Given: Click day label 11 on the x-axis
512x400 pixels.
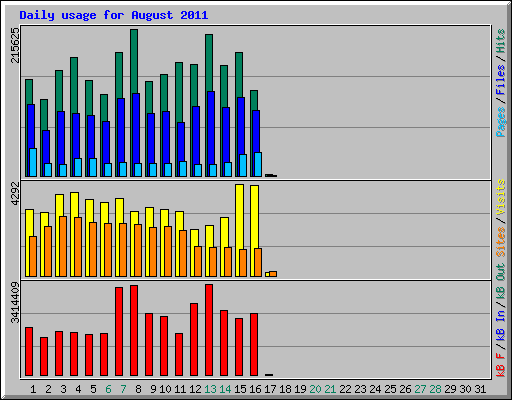Looking at the screenshot, I should [180, 389].
